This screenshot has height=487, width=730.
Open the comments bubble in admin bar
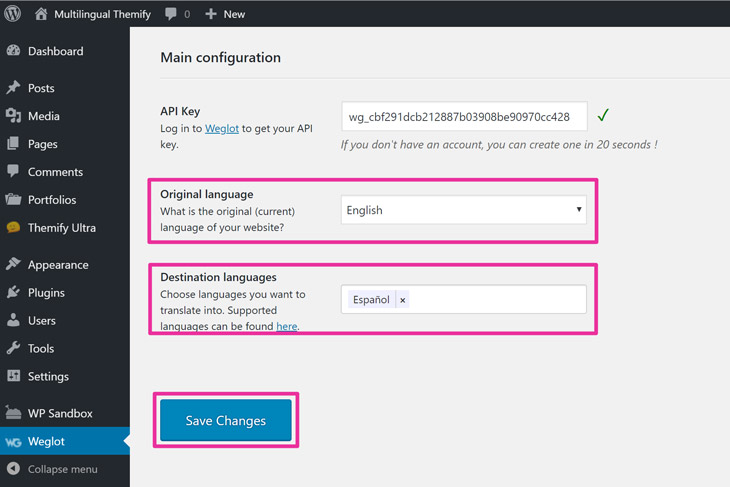(x=171, y=14)
